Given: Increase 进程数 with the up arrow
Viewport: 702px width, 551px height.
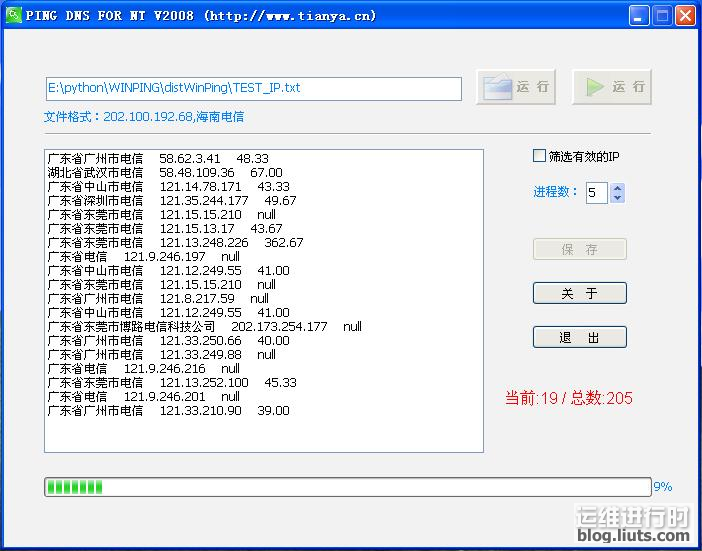Looking at the screenshot, I should click(617, 187).
